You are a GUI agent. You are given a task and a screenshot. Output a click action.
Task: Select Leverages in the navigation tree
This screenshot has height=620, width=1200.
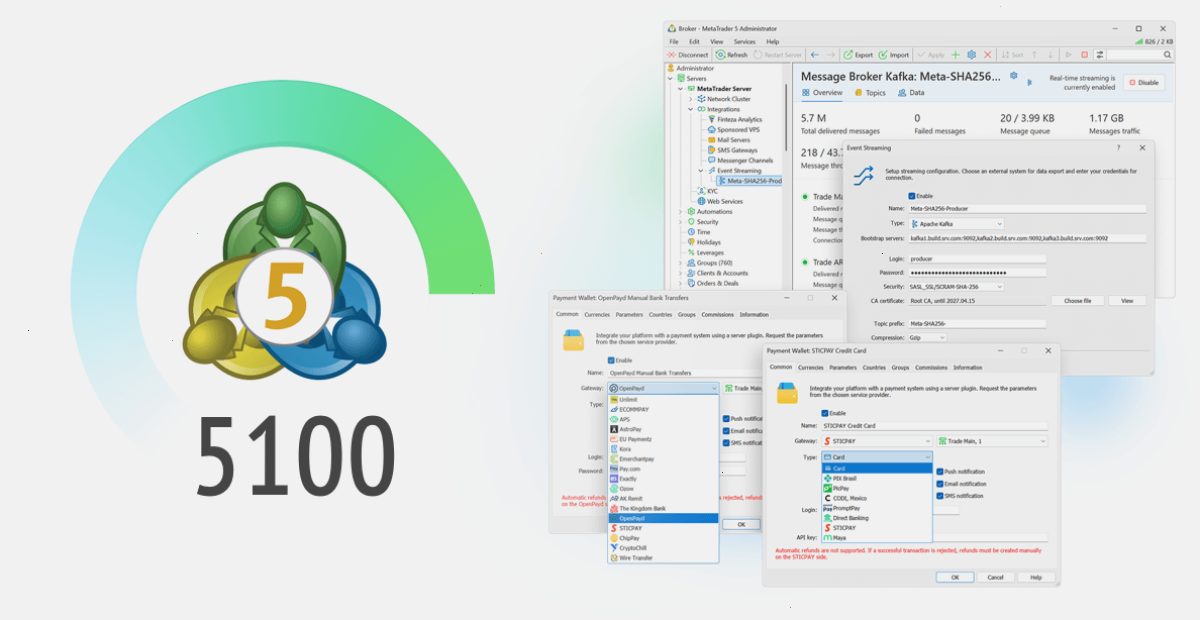tap(704, 253)
